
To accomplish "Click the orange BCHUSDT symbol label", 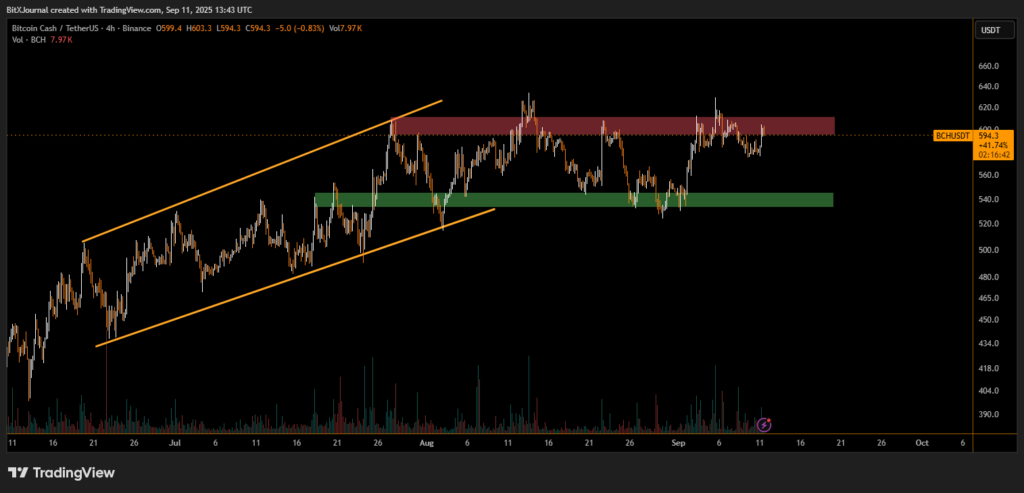I will tap(950, 135).
